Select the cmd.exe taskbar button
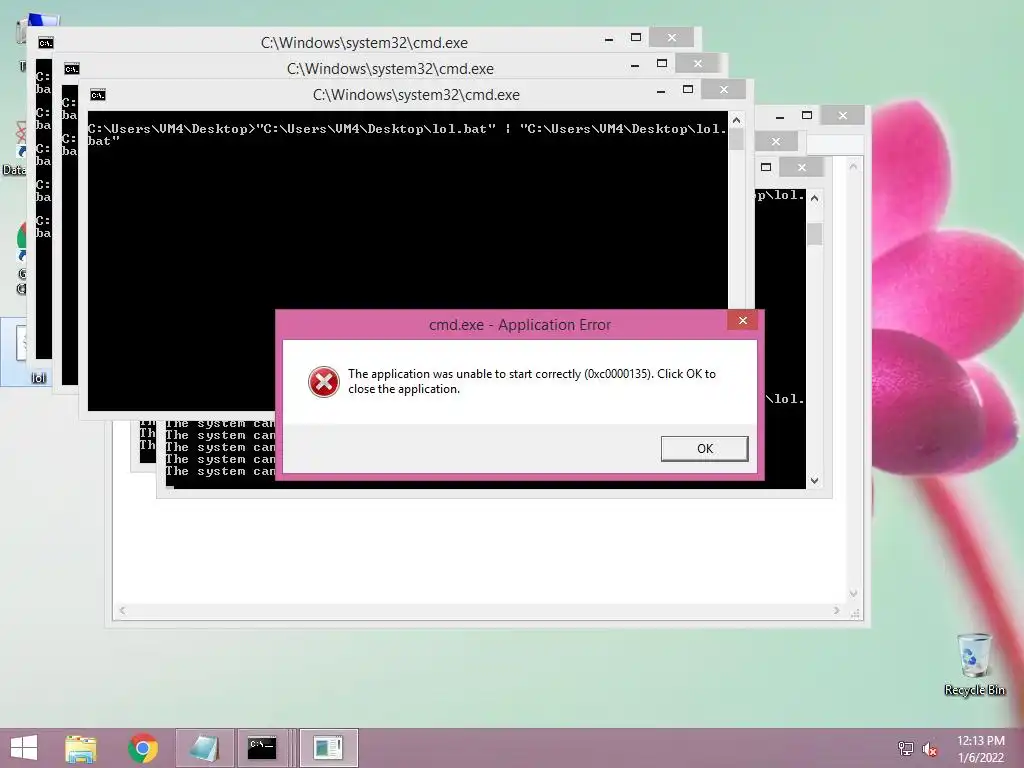This screenshot has height=768, width=1024. [x=262, y=748]
